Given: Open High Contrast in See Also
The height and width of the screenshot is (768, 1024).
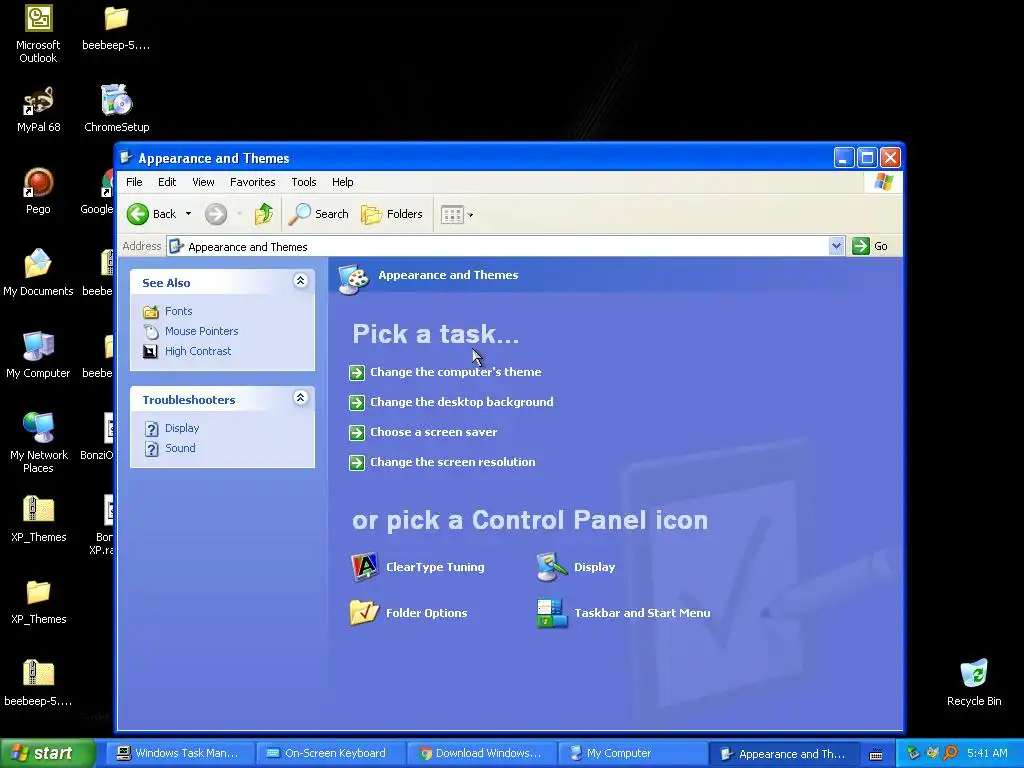Looking at the screenshot, I should pyautogui.click(x=198, y=351).
